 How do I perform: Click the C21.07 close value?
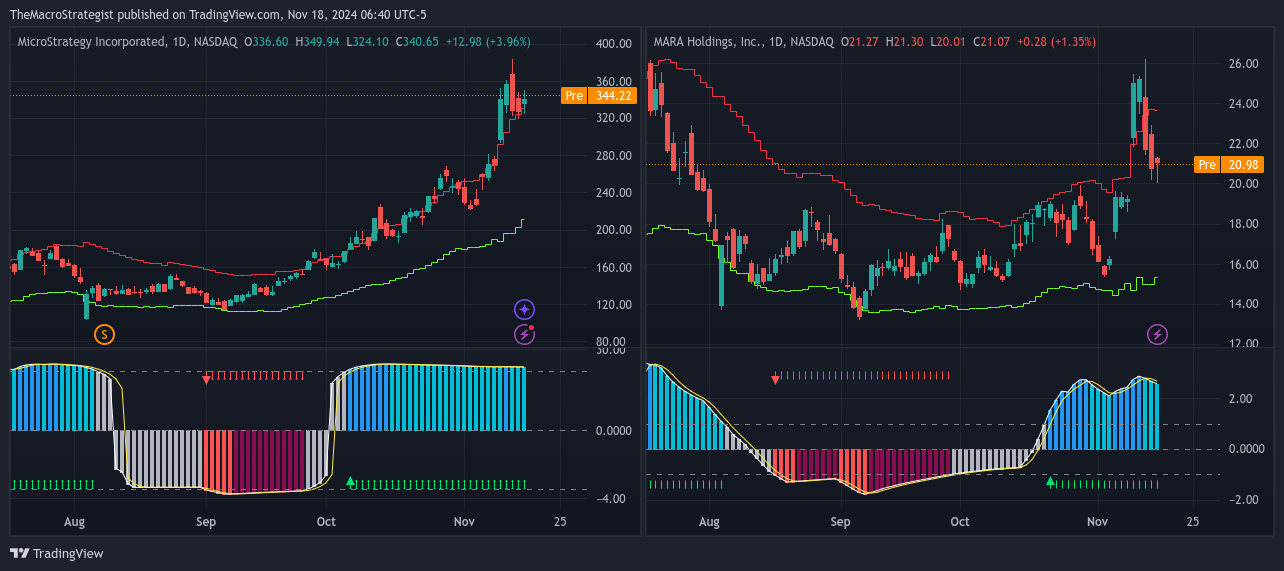(x=993, y=42)
